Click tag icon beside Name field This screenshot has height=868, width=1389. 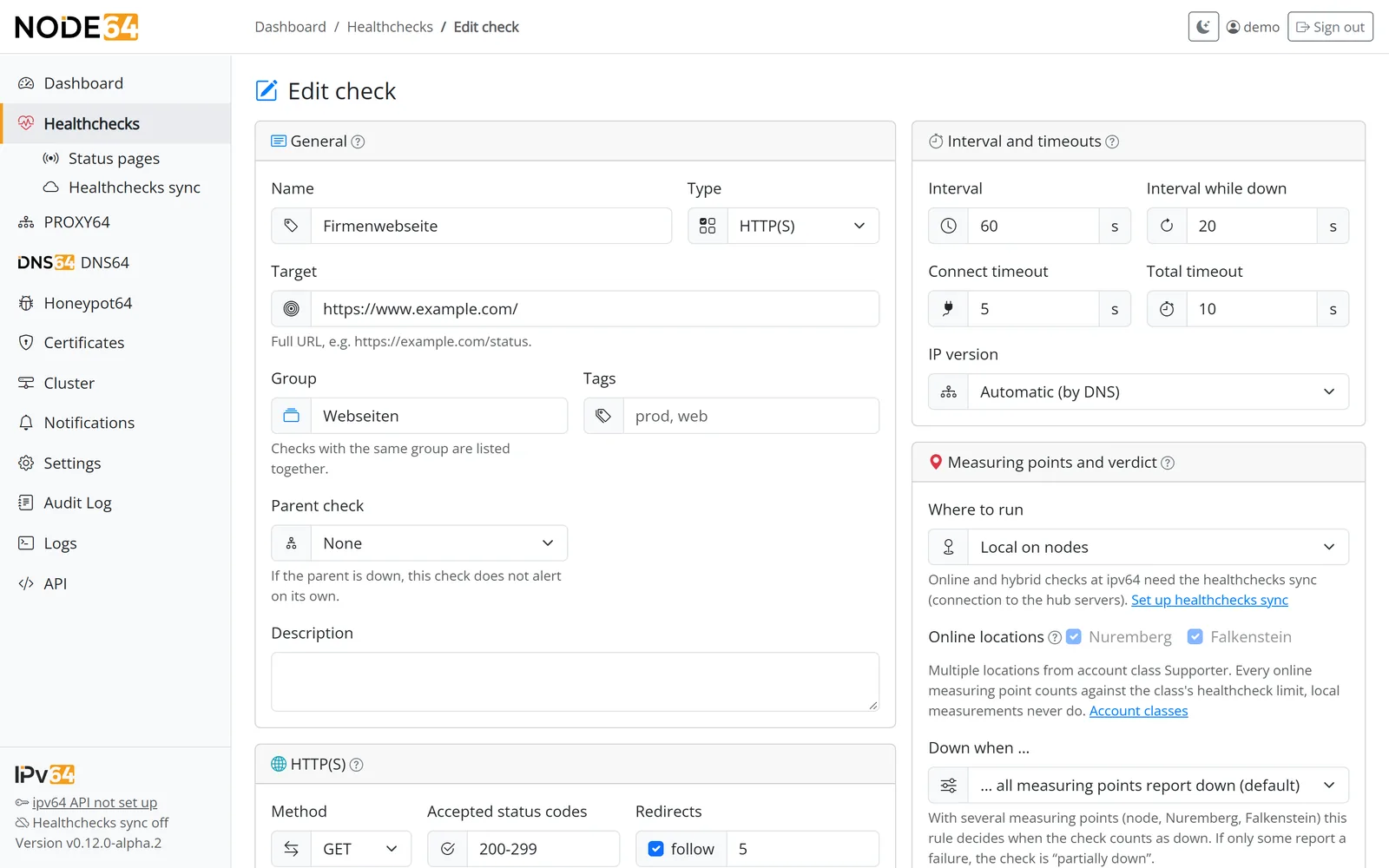click(x=292, y=226)
